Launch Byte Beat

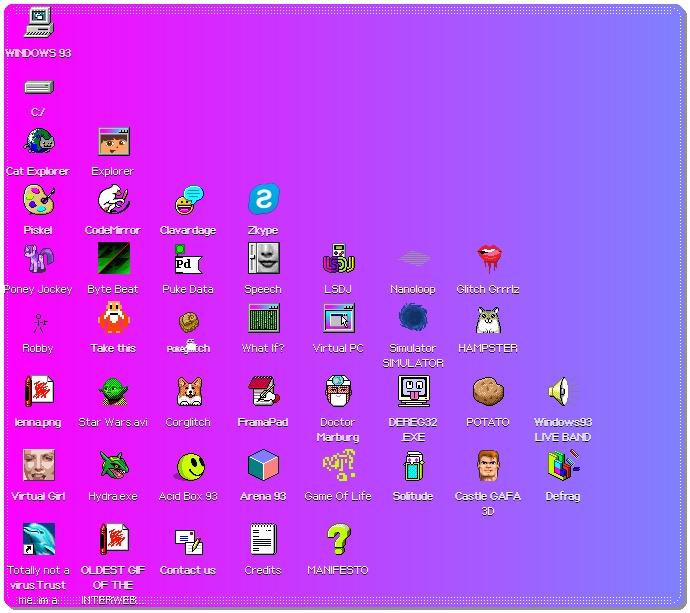pyautogui.click(x=114, y=258)
